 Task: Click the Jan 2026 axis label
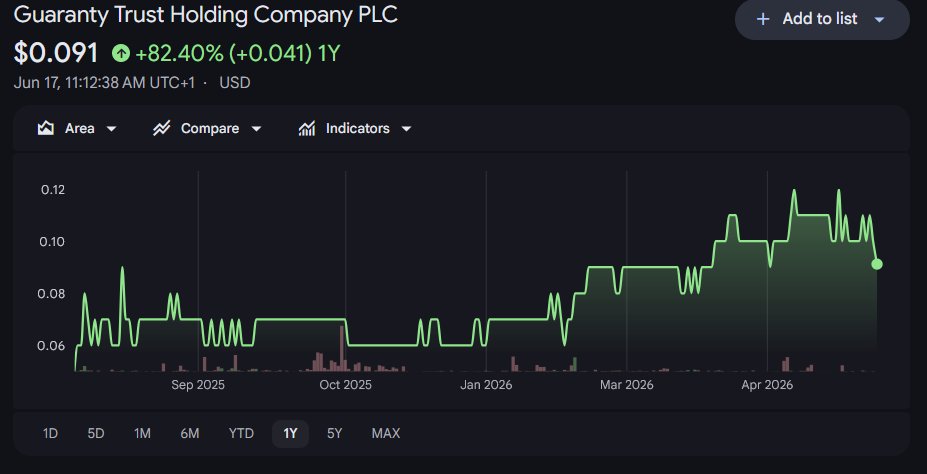point(486,385)
